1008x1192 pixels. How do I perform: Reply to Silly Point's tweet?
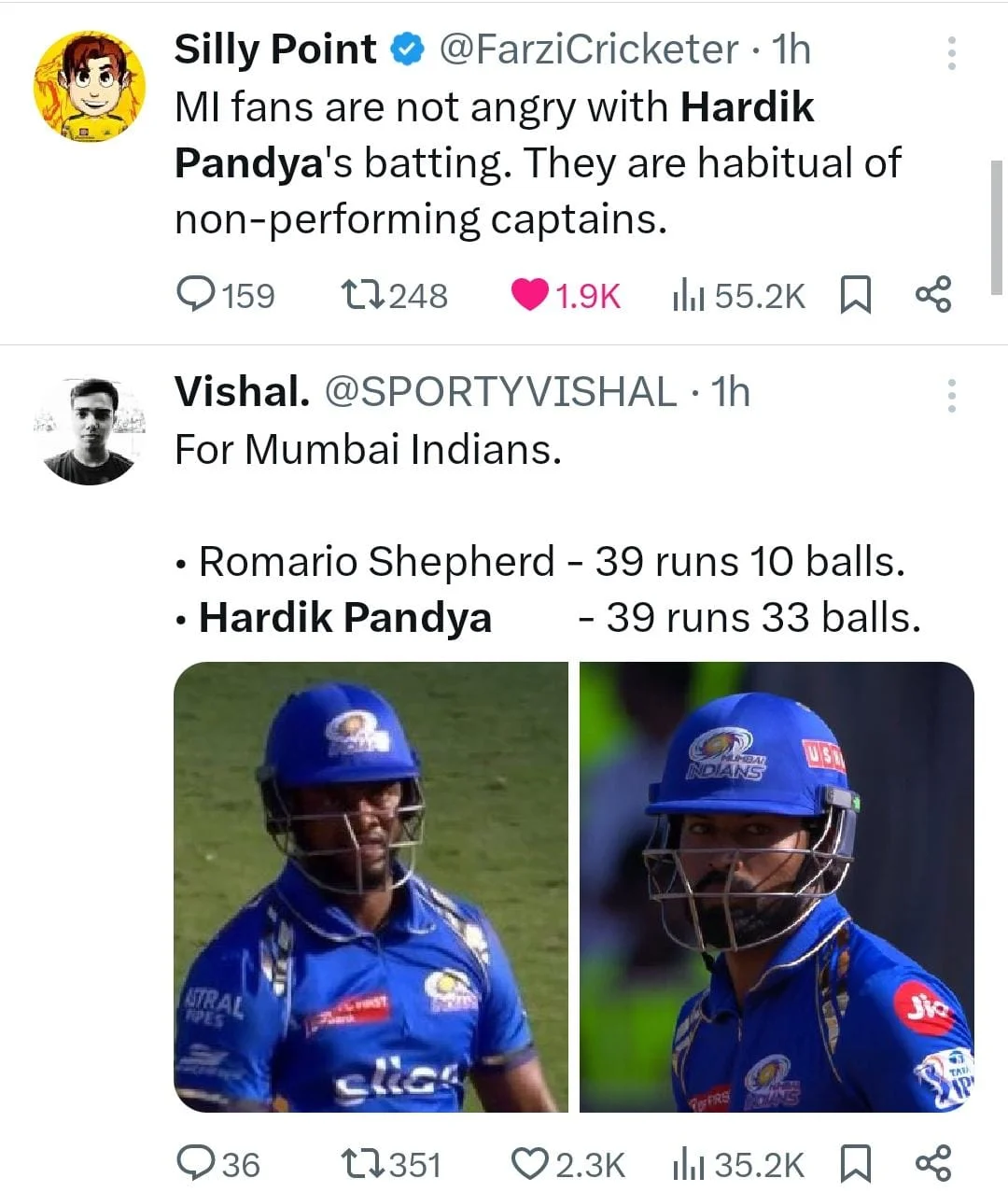[x=197, y=295]
